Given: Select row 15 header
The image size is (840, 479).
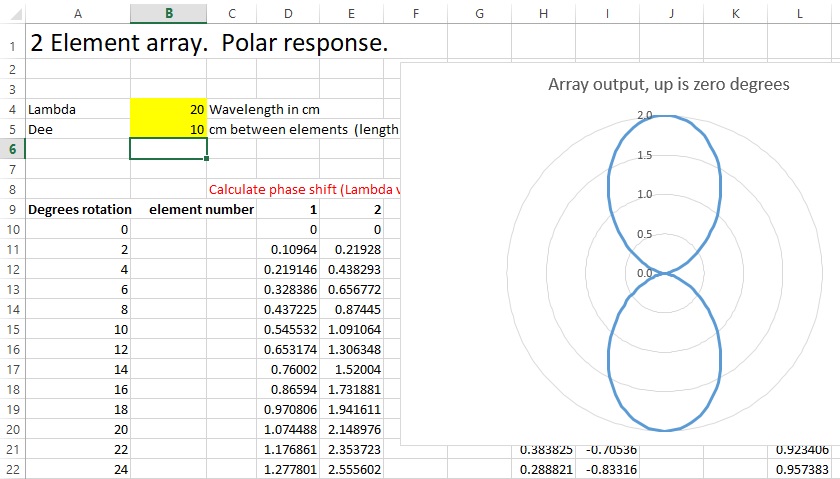Looking at the screenshot, I should click(12, 330).
